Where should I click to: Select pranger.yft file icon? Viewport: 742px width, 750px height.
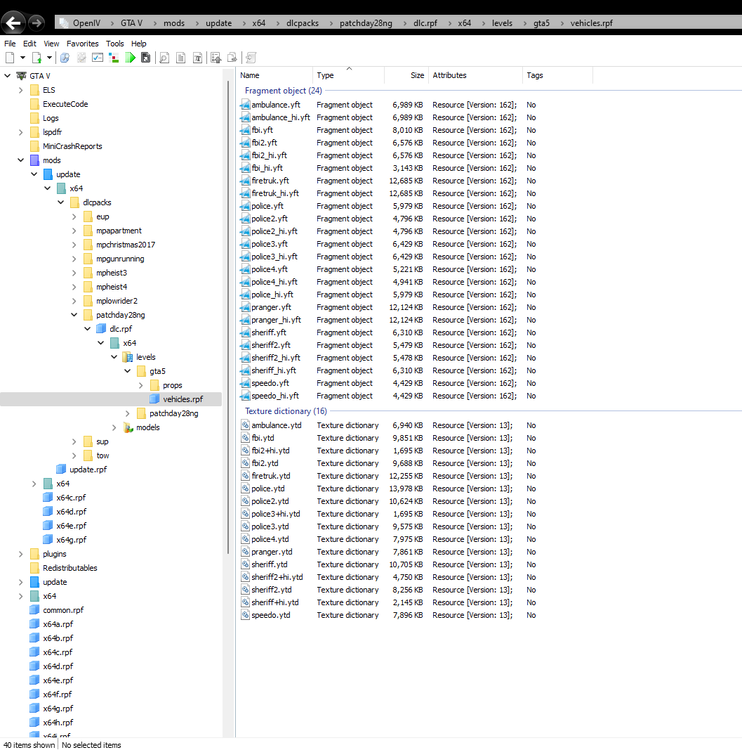[245, 307]
